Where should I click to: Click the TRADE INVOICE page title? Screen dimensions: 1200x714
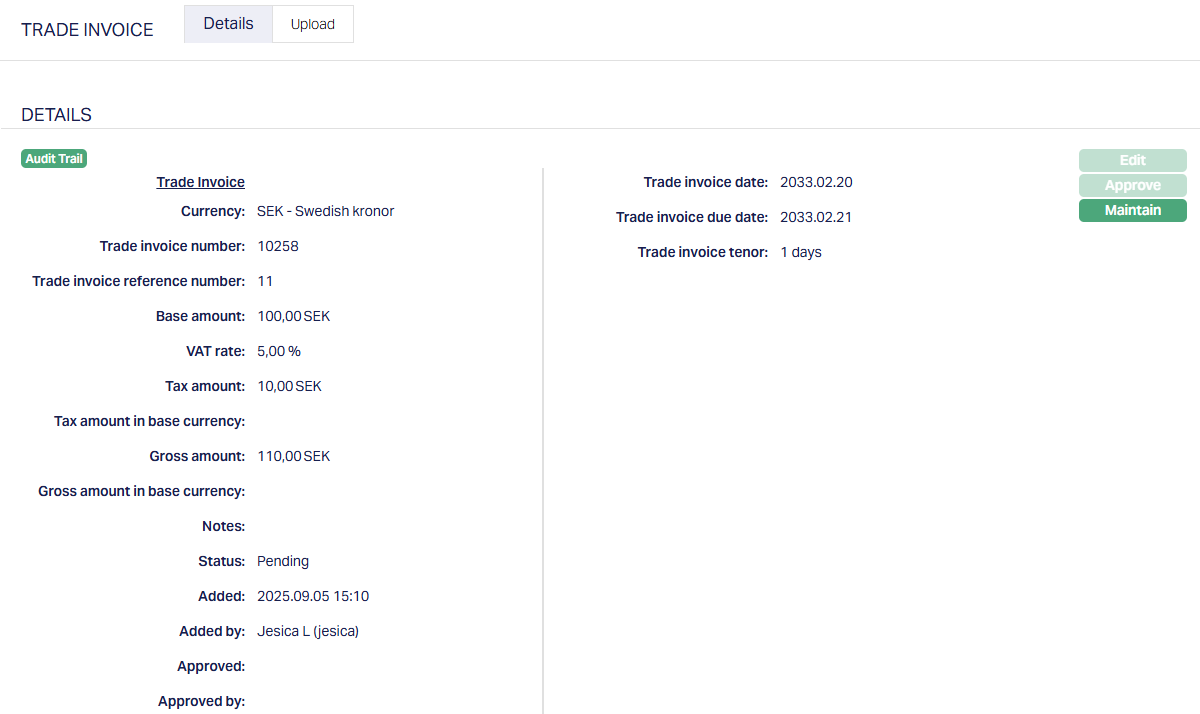click(x=87, y=30)
